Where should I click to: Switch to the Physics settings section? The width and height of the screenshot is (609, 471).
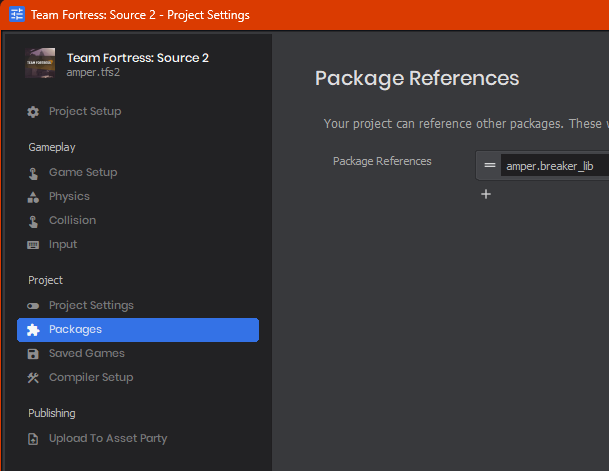pyautogui.click(x=69, y=196)
